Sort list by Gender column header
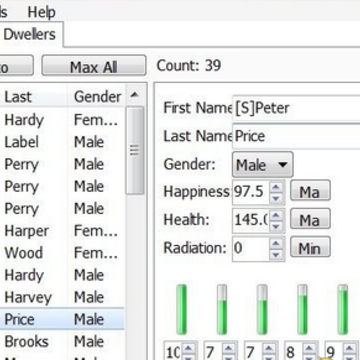This screenshot has height=360, width=360. (97, 97)
